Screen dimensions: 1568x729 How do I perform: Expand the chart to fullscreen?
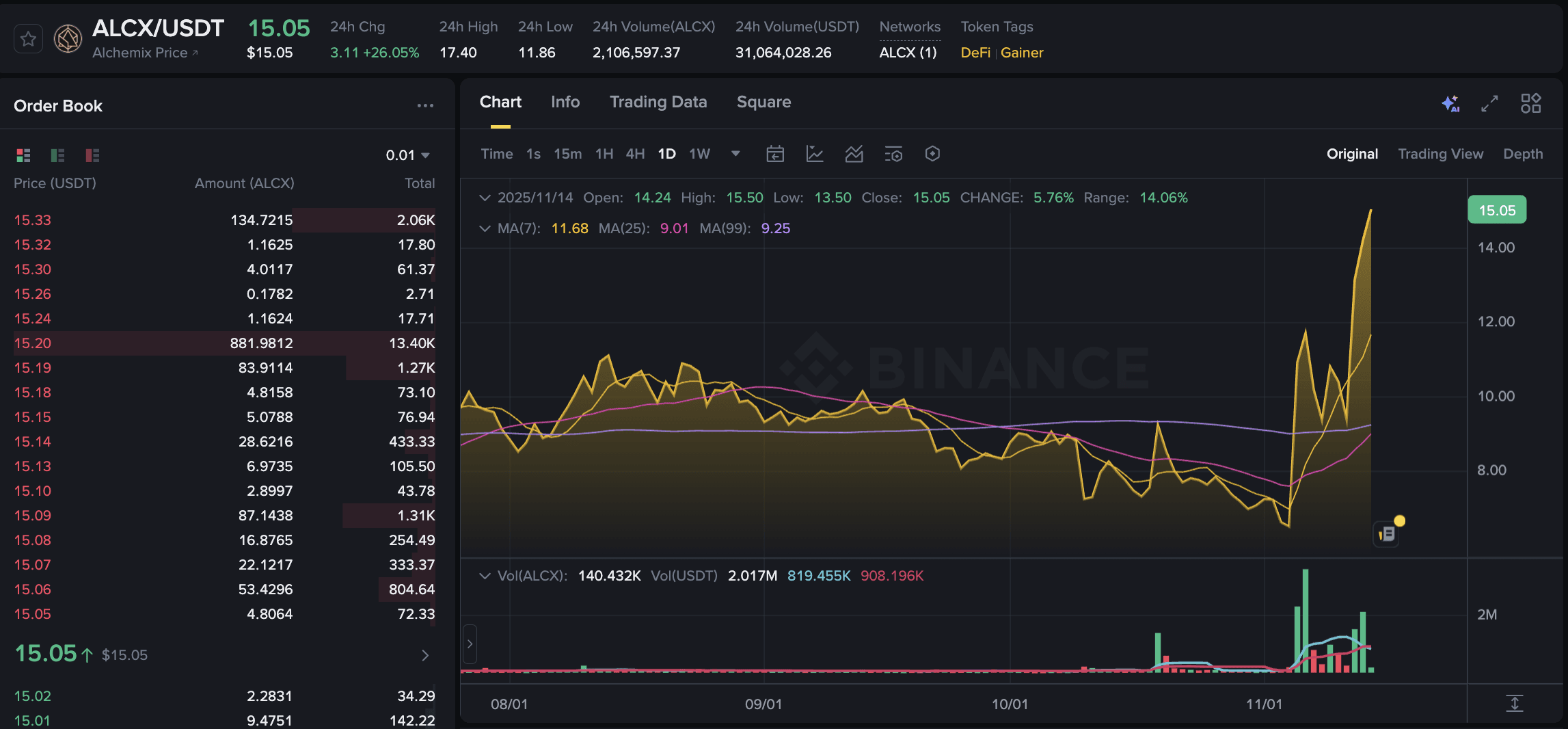[x=1489, y=103]
